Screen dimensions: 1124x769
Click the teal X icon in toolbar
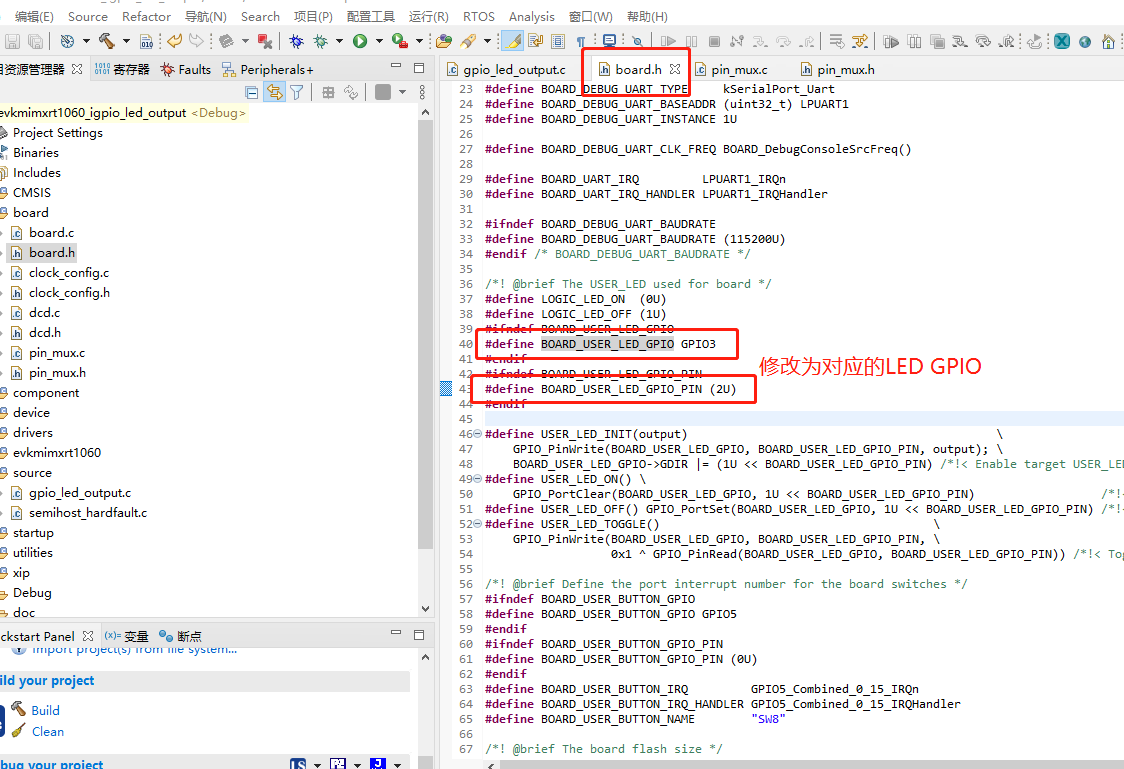[x=1062, y=42]
